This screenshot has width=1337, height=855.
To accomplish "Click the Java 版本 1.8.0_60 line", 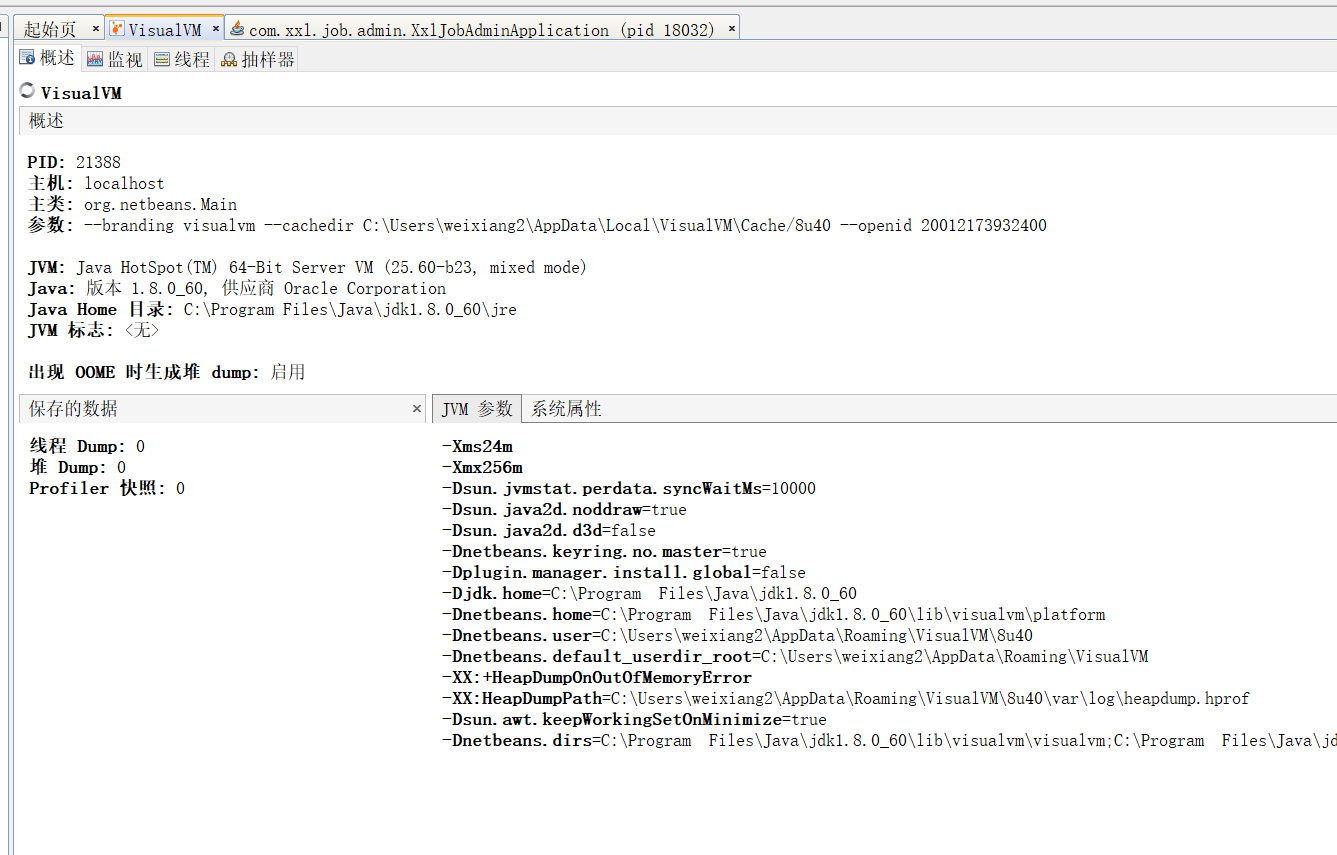I will pos(237,288).
